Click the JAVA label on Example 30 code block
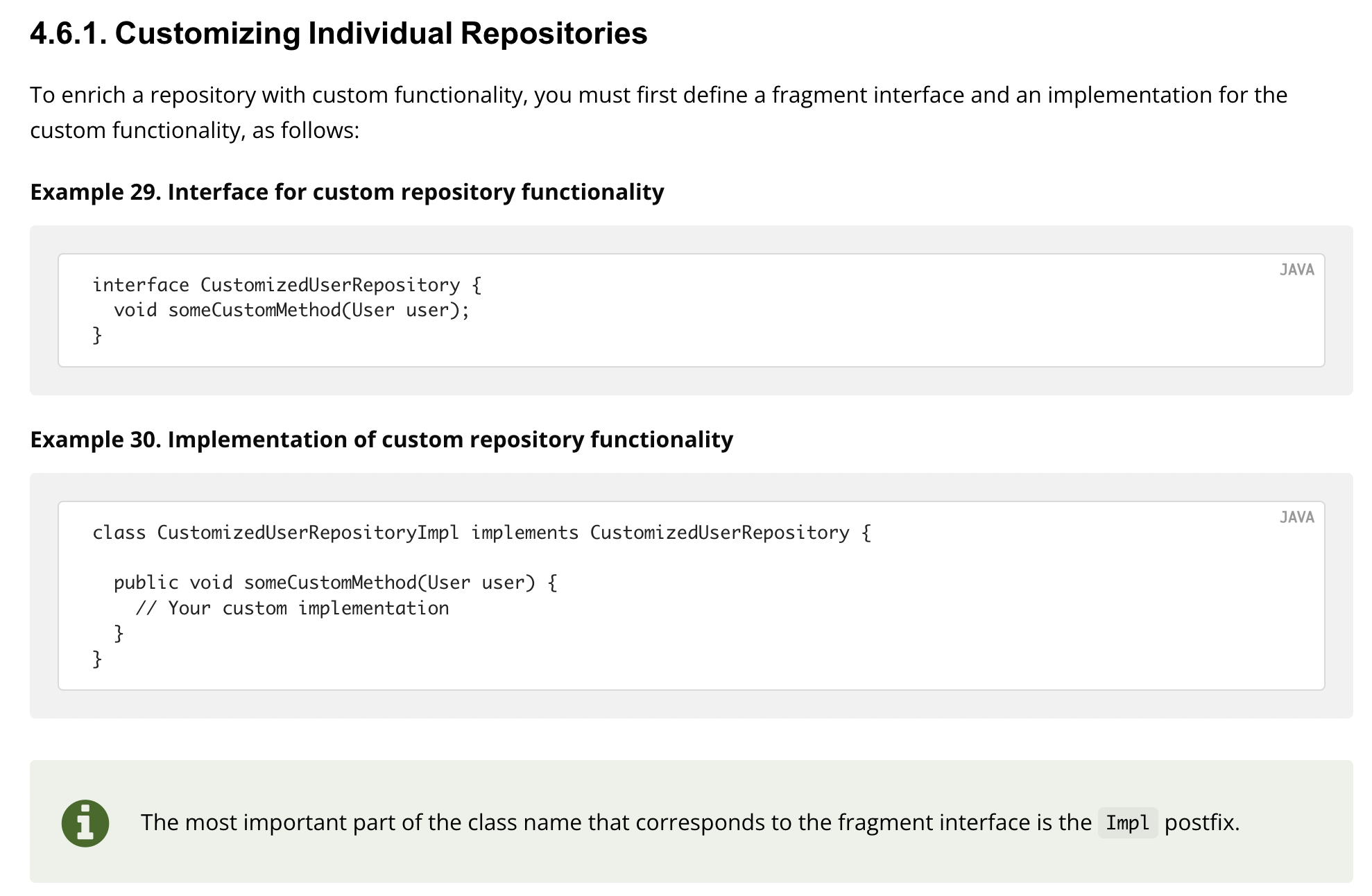The height and width of the screenshot is (896, 1372). (x=1296, y=517)
